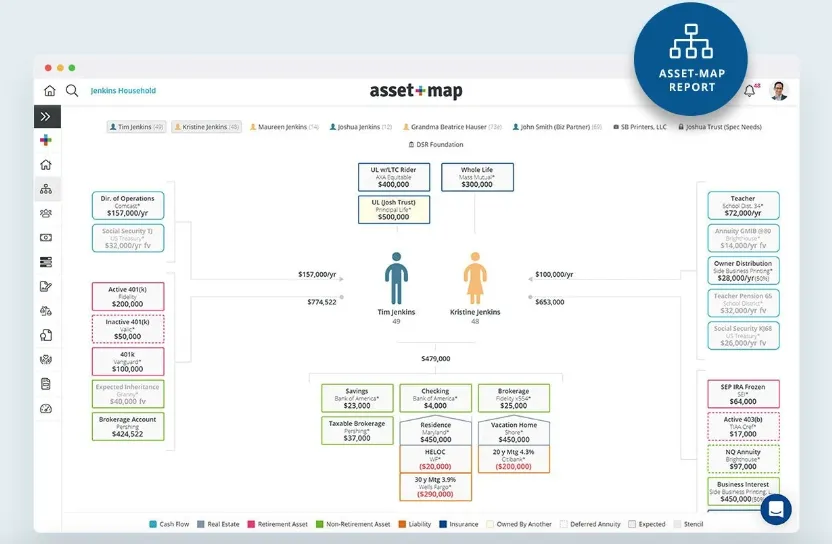Viewport: 832px width, 544px height.
Task: Select the Checking $4,000 card
Action: [435, 398]
